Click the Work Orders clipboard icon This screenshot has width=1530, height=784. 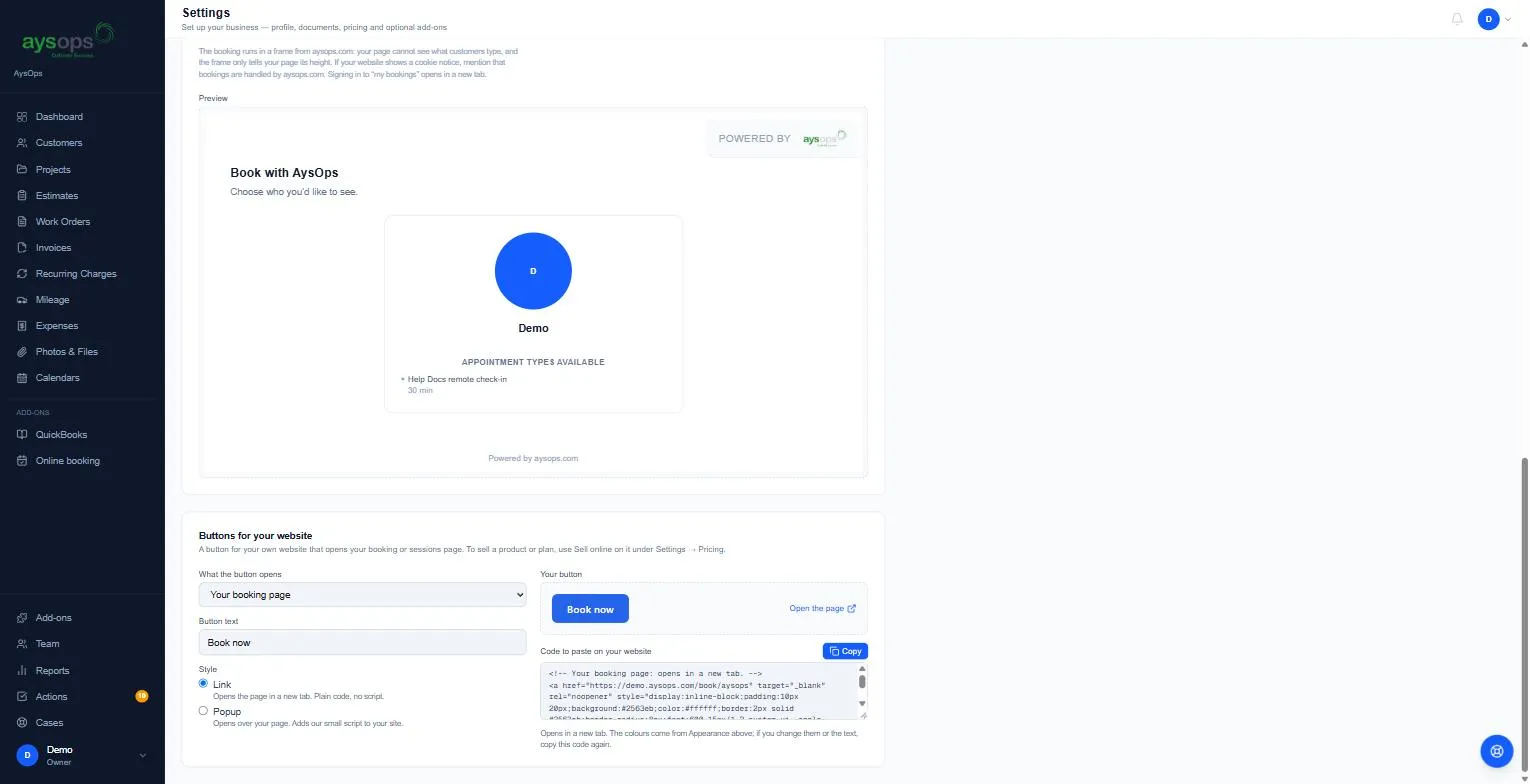[x=22, y=222]
